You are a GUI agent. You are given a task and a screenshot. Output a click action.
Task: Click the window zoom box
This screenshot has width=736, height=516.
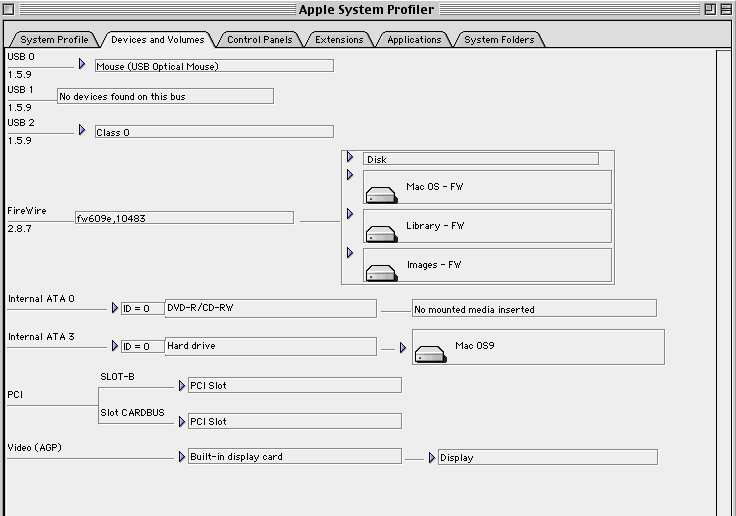710,9
